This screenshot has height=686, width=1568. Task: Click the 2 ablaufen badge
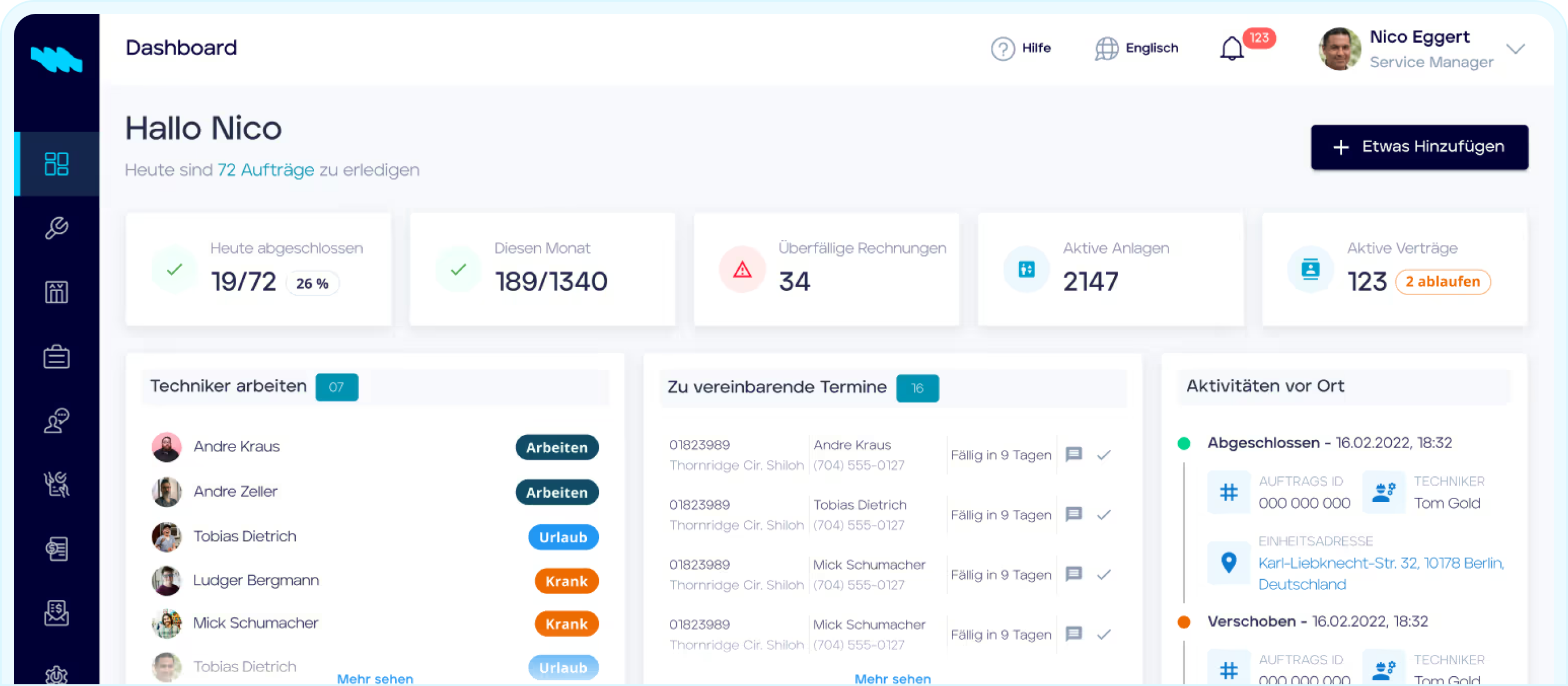point(1442,282)
